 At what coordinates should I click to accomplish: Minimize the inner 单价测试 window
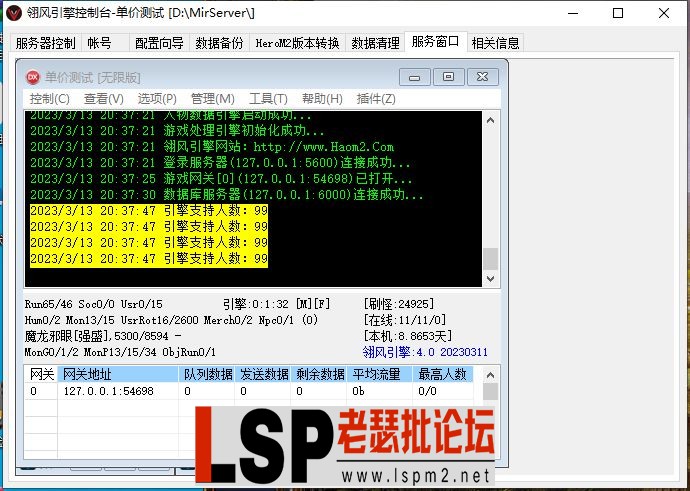414,77
